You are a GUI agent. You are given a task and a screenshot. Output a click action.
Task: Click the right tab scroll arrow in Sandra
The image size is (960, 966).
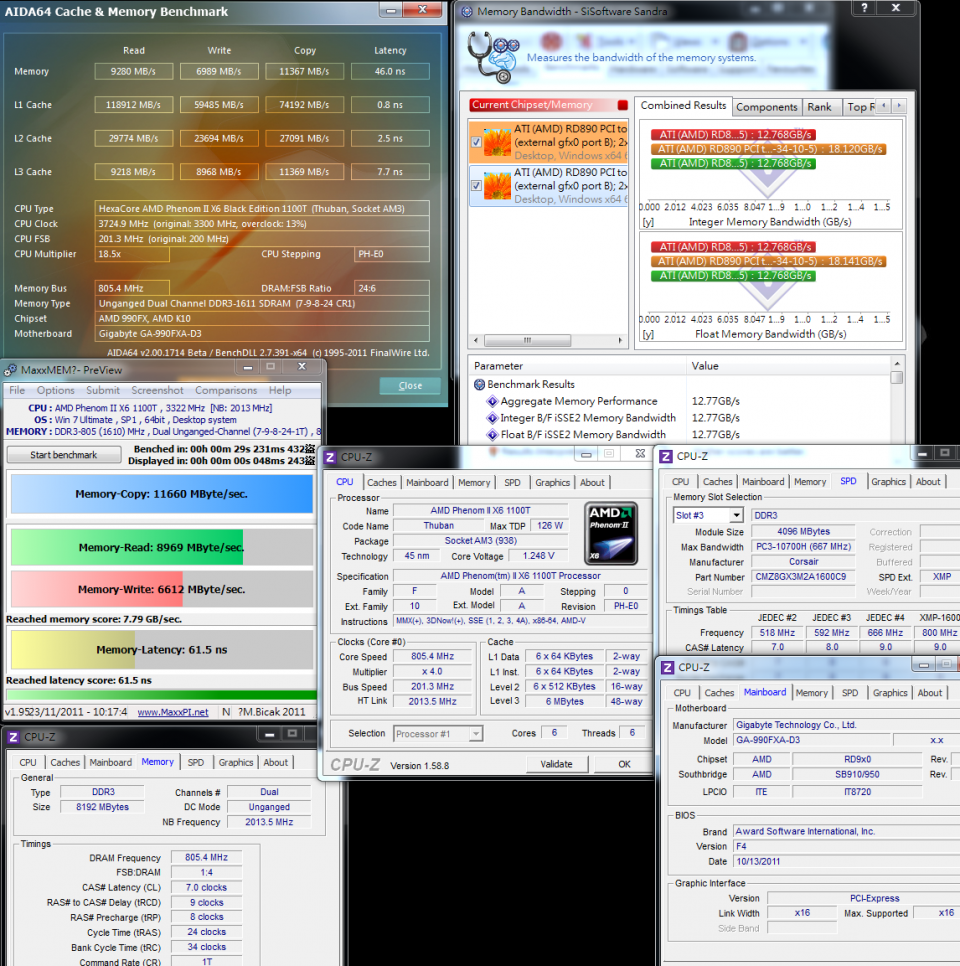click(x=899, y=105)
